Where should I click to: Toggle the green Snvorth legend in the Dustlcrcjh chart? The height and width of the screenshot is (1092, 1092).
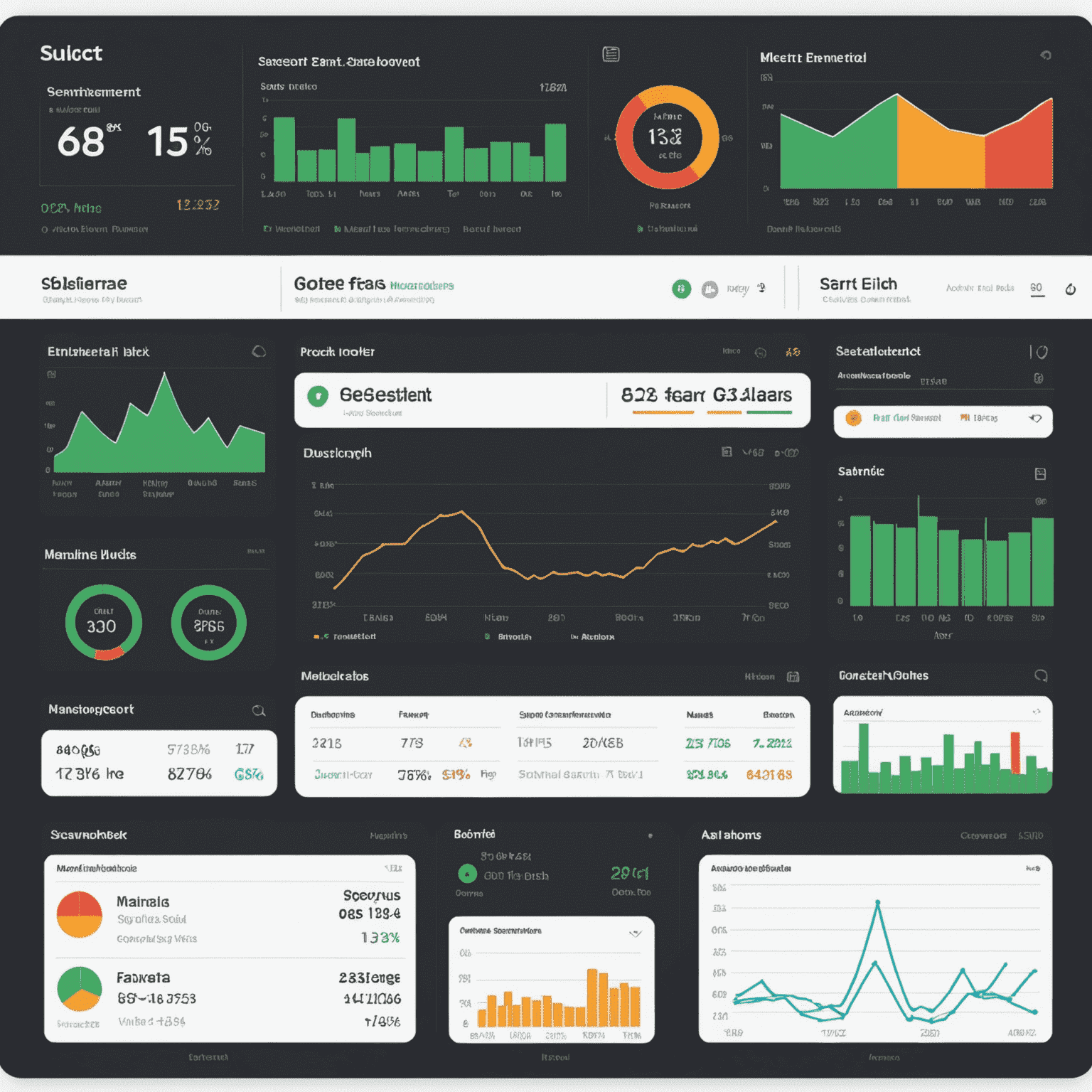tap(508, 636)
